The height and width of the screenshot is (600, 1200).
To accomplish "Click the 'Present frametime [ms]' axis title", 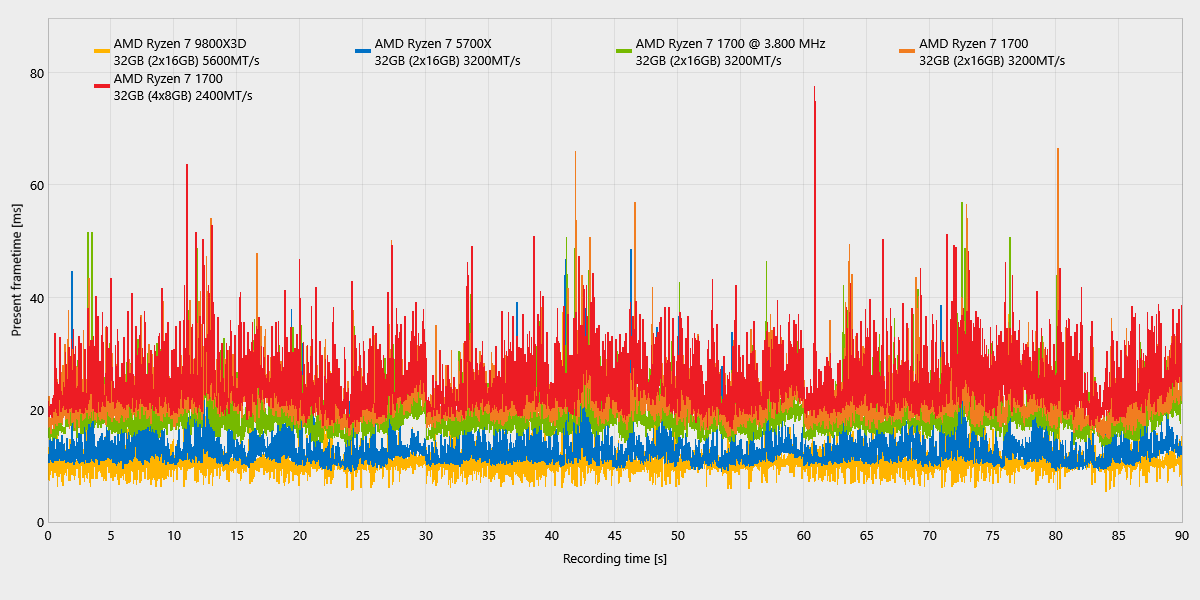I will pyautogui.click(x=17, y=270).
